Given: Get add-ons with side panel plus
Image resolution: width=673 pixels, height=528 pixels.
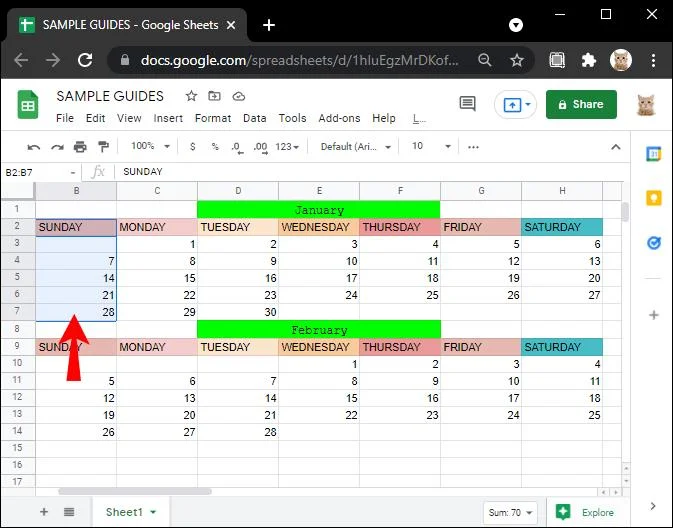Looking at the screenshot, I should [x=654, y=315].
